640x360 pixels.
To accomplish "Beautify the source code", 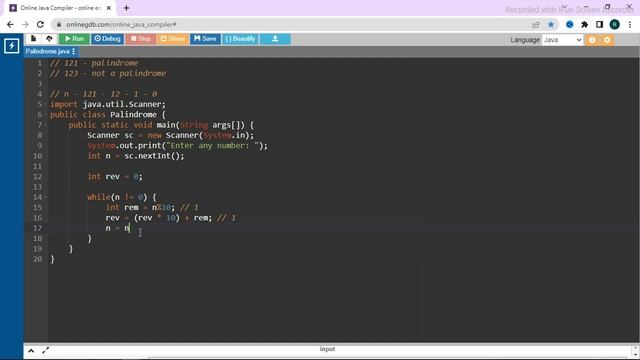I will point(240,39).
